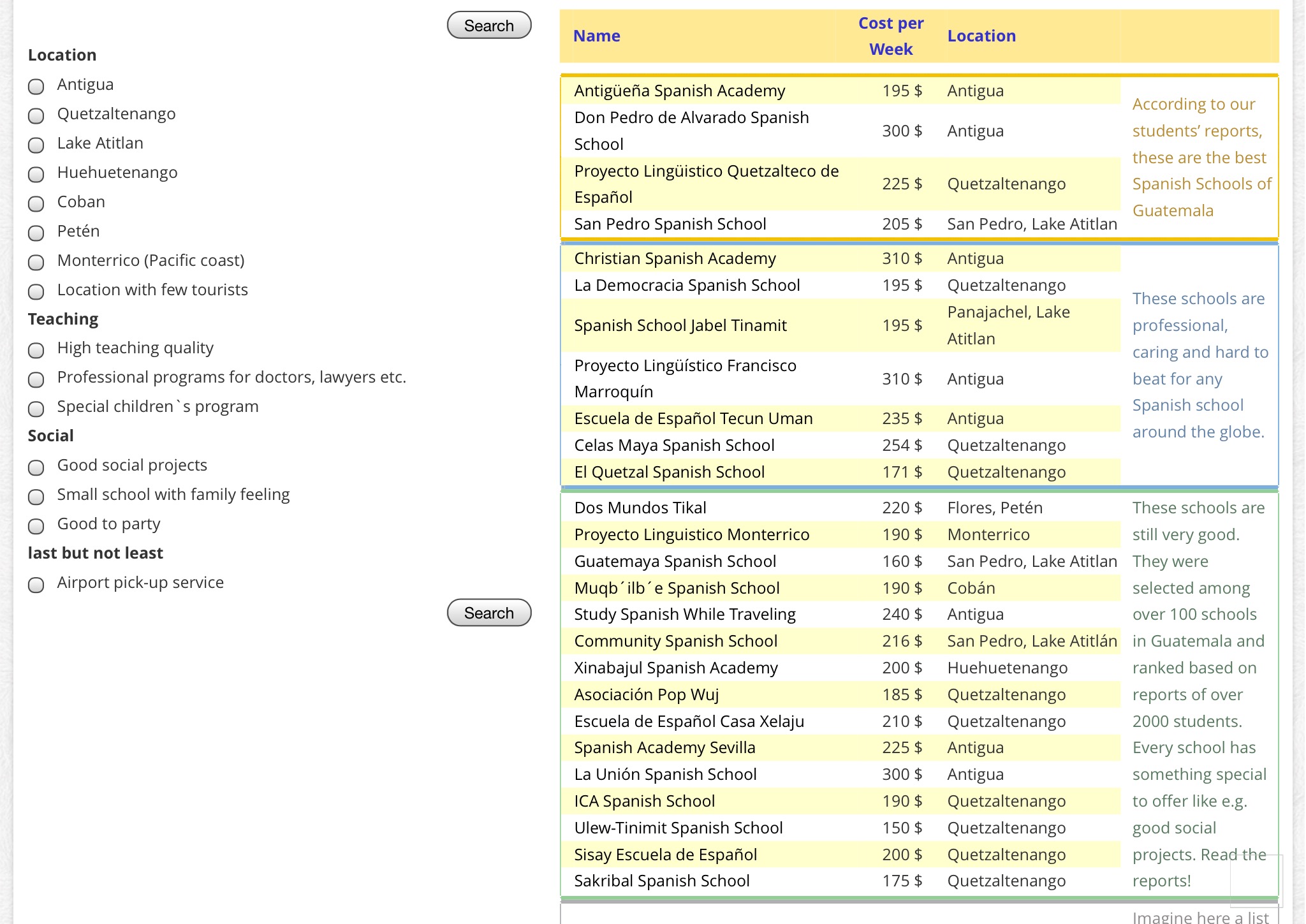1306x924 pixels.
Task: Choose the Lake Atitlan radio option
Action: [x=36, y=145]
